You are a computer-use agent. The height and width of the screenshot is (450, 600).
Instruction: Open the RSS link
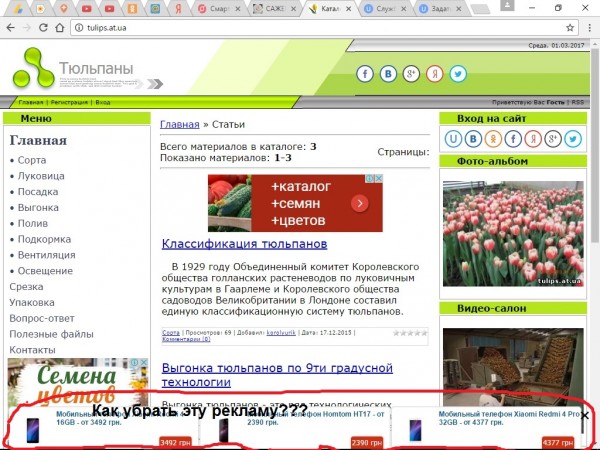click(x=578, y=102)
